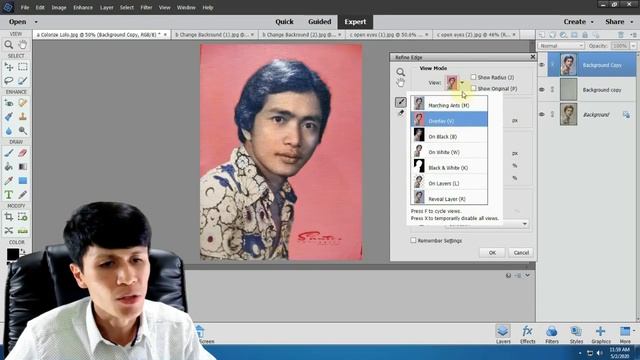
Task: Select the Red Eye Removal tool
Action: click(x=9, y=103)
